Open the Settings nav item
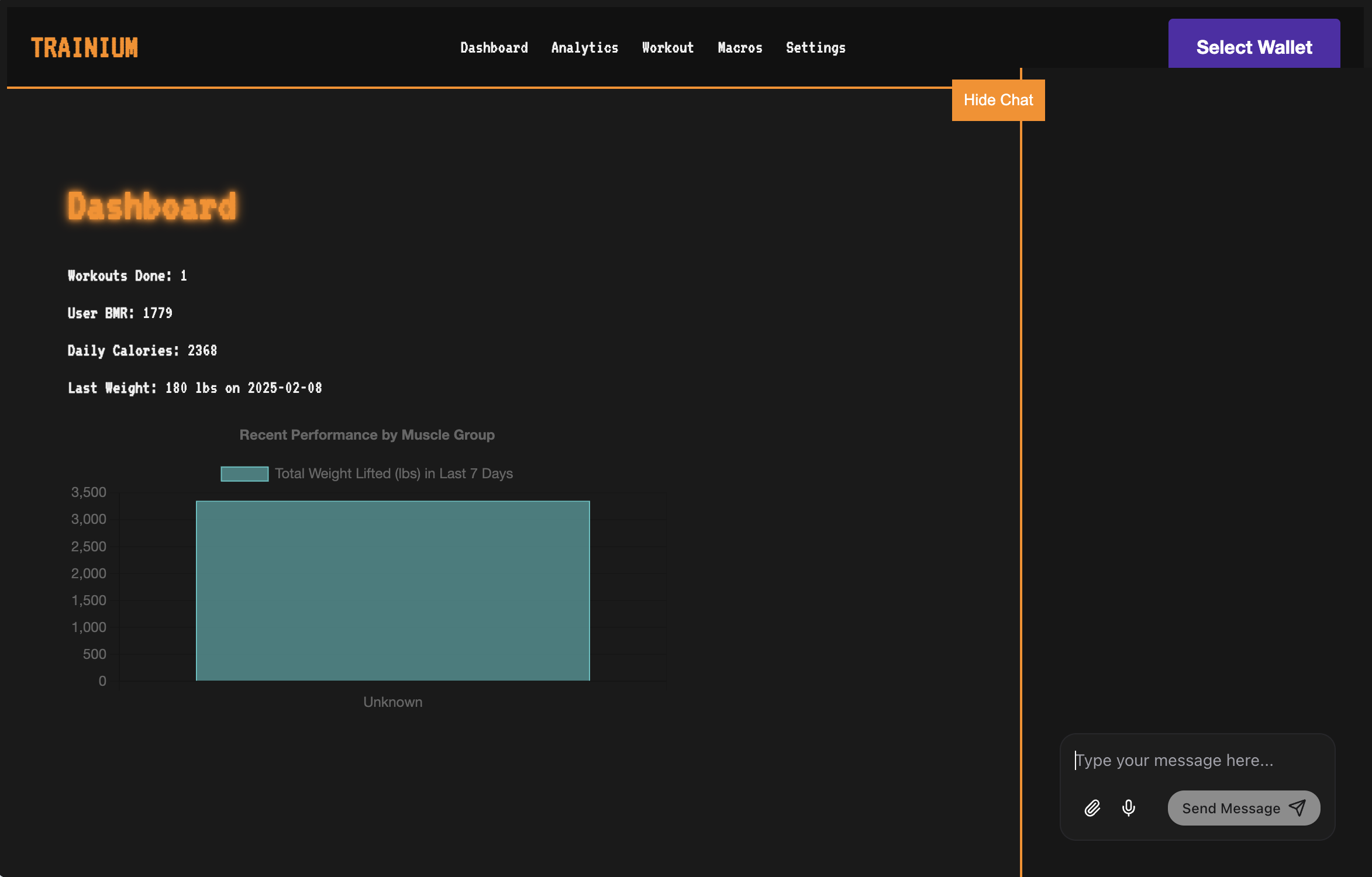 [816, 47]
